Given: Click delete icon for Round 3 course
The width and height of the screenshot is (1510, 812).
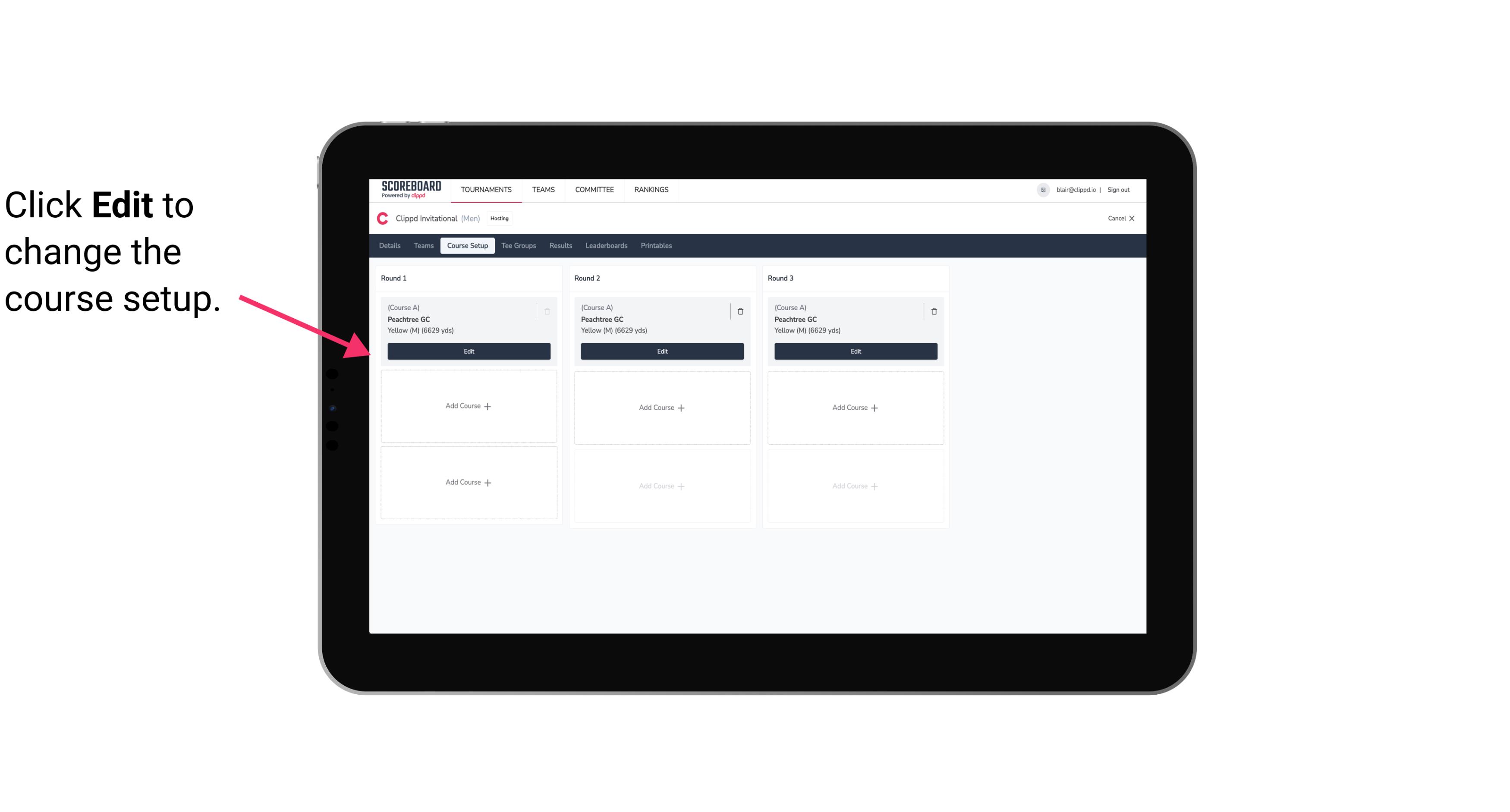Looking at the screenshot, I should 933,311.
